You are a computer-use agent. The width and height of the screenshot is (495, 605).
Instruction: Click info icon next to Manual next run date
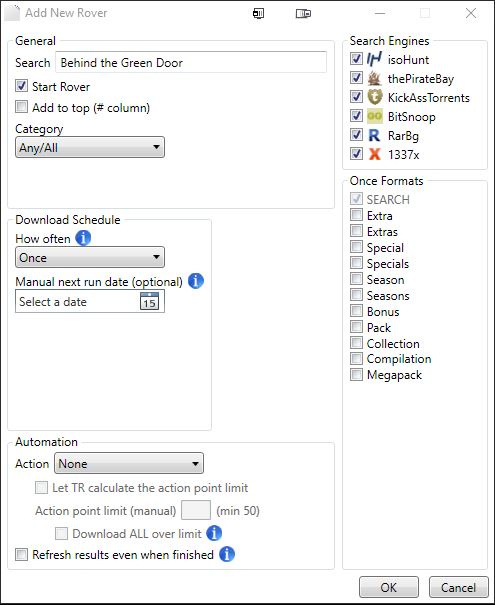(x=196, y=281)
